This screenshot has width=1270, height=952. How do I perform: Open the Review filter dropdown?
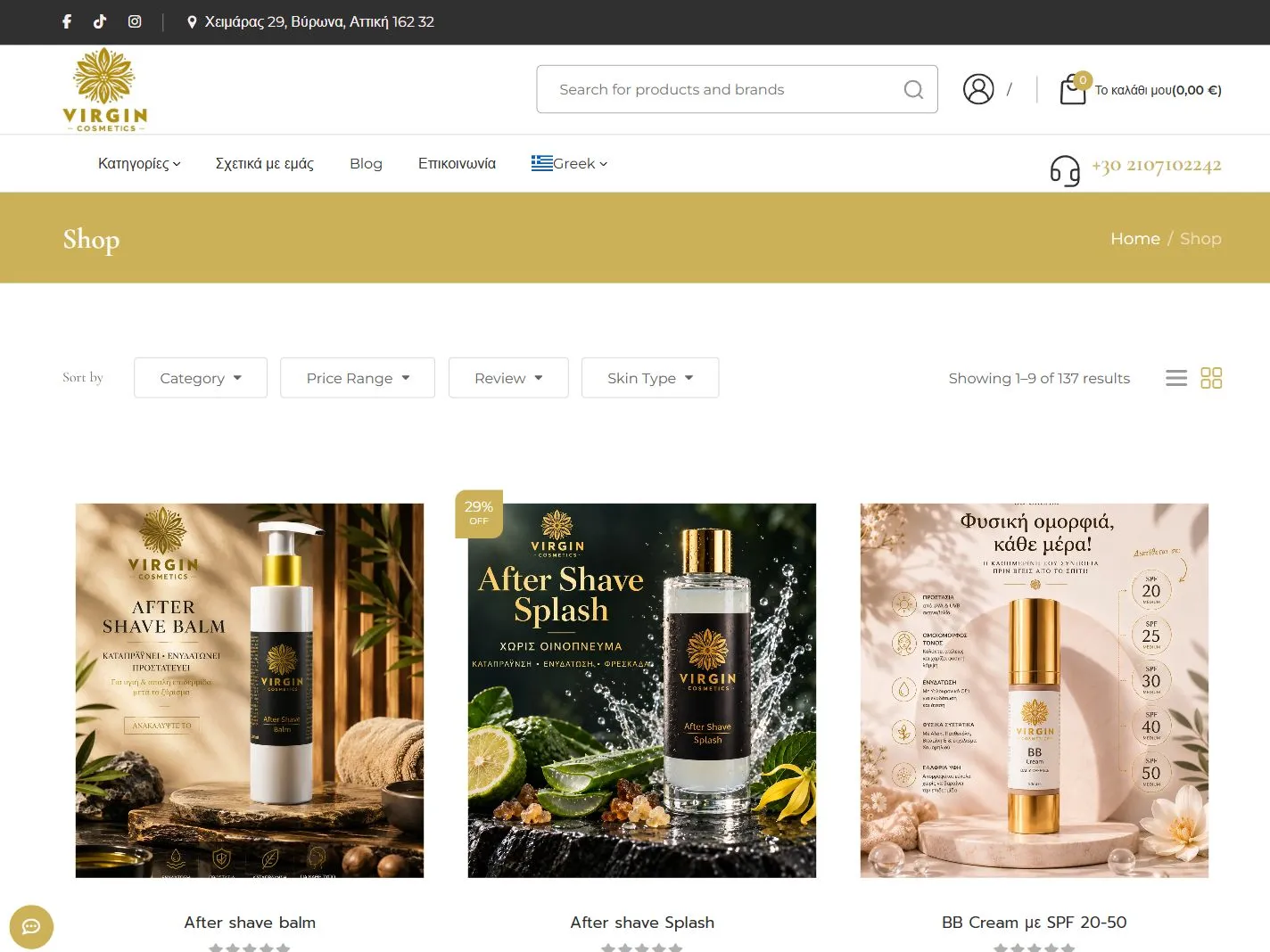(x=508, y=378)
